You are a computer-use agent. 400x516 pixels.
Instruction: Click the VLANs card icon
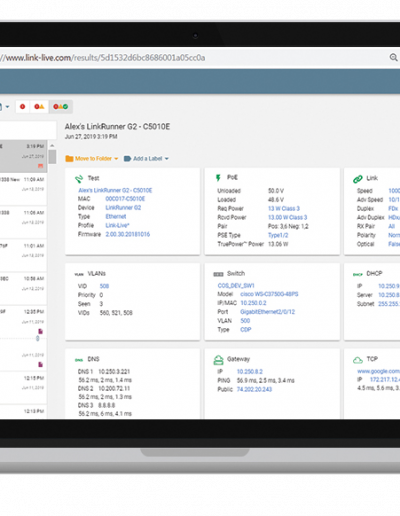click(x=79, y=274)
